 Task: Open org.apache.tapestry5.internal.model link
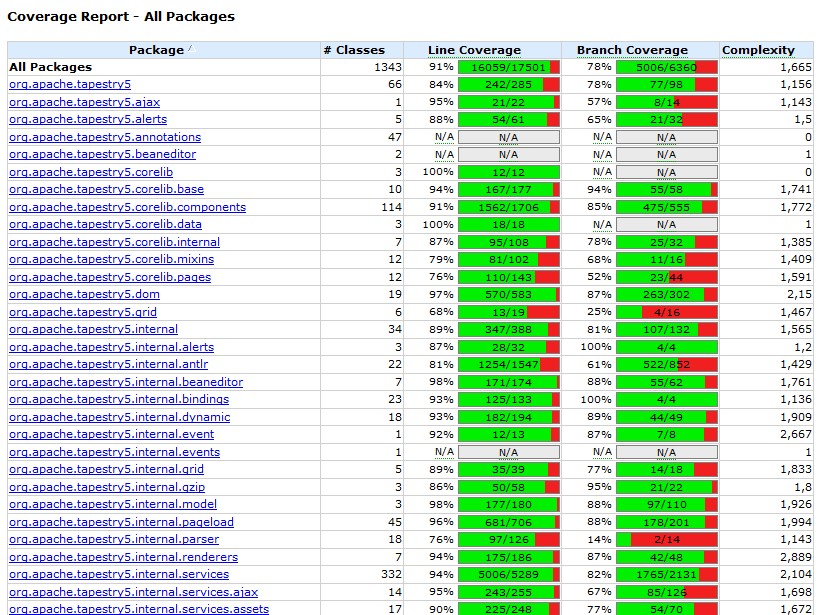[x=113, y=505]
